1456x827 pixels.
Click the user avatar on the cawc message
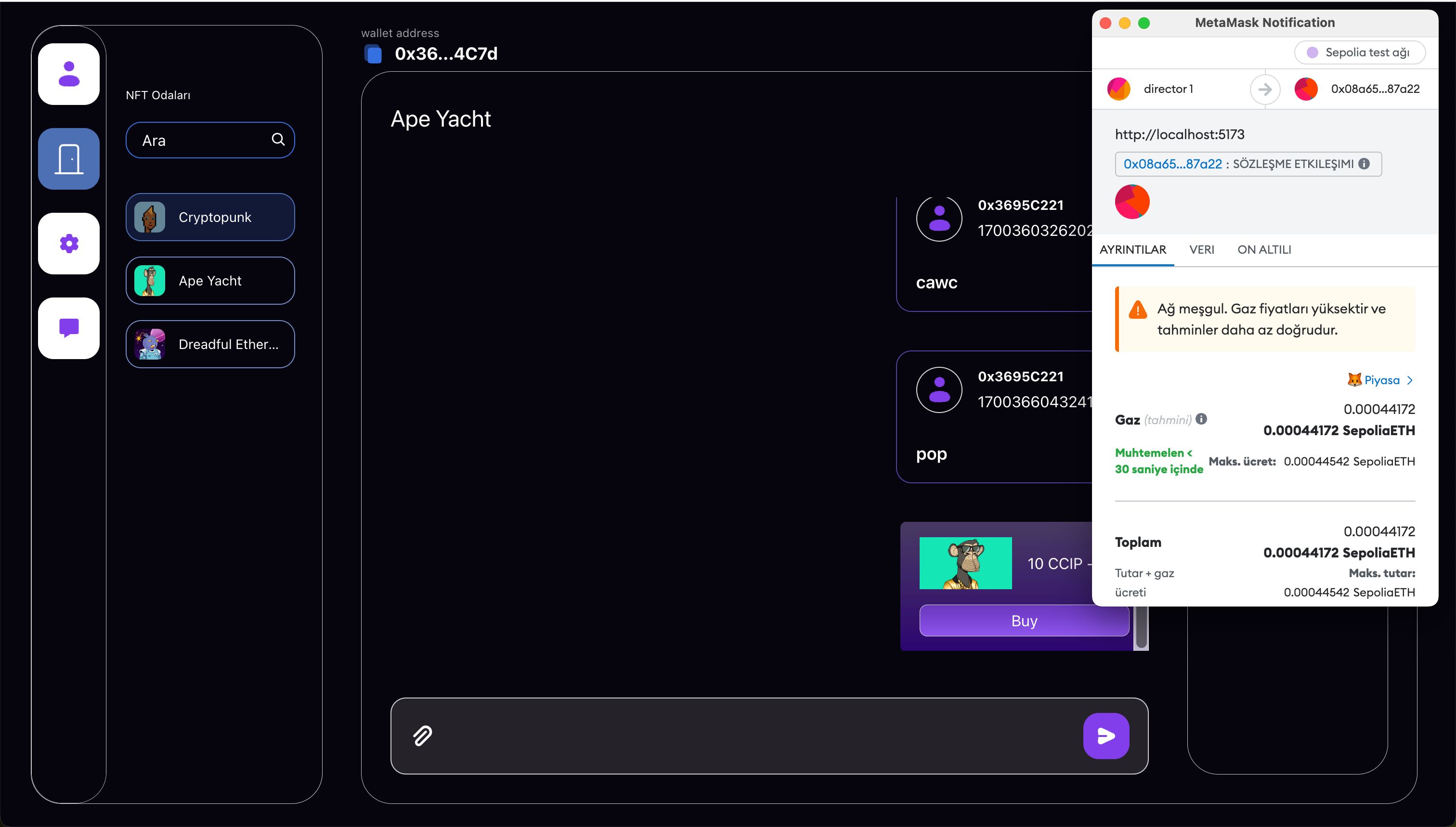[939, 218]
